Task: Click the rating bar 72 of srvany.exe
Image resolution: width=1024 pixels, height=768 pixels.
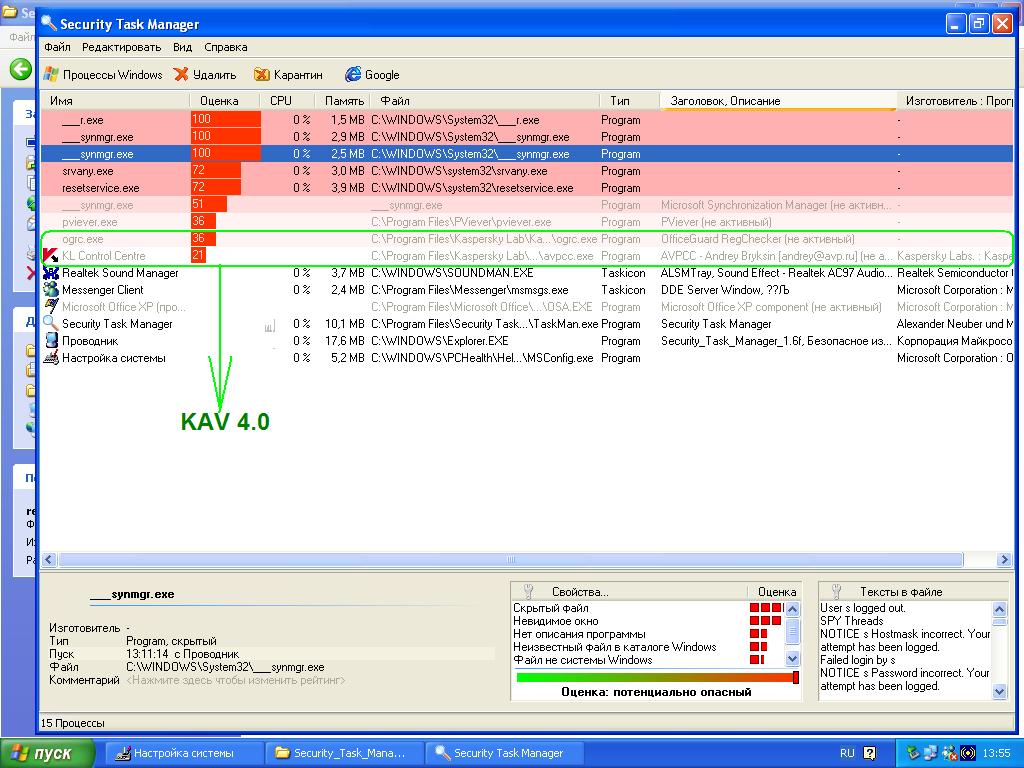Action: coord(216,171)
